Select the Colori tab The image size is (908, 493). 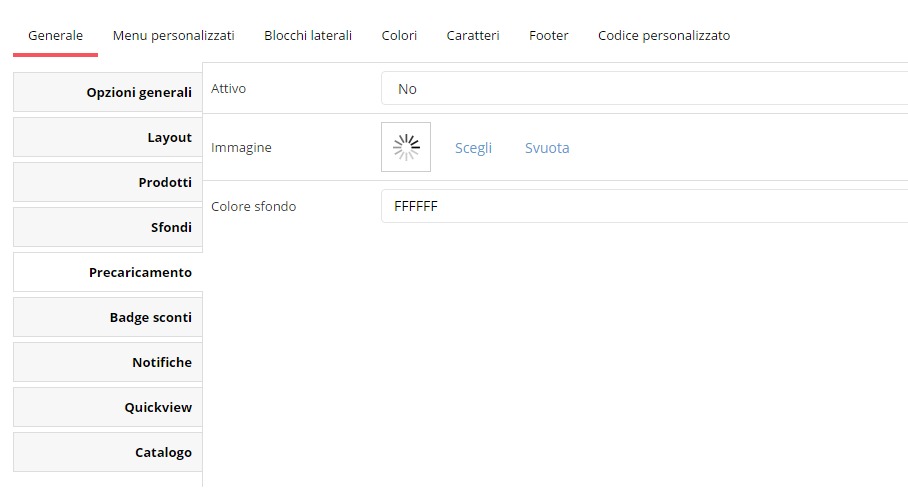click(x=399, y=35)
